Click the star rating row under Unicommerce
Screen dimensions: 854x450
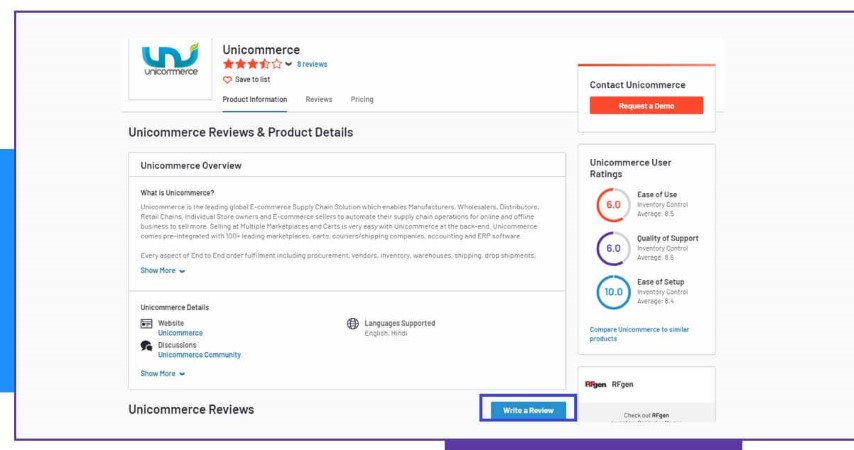(x=253, y=64)
